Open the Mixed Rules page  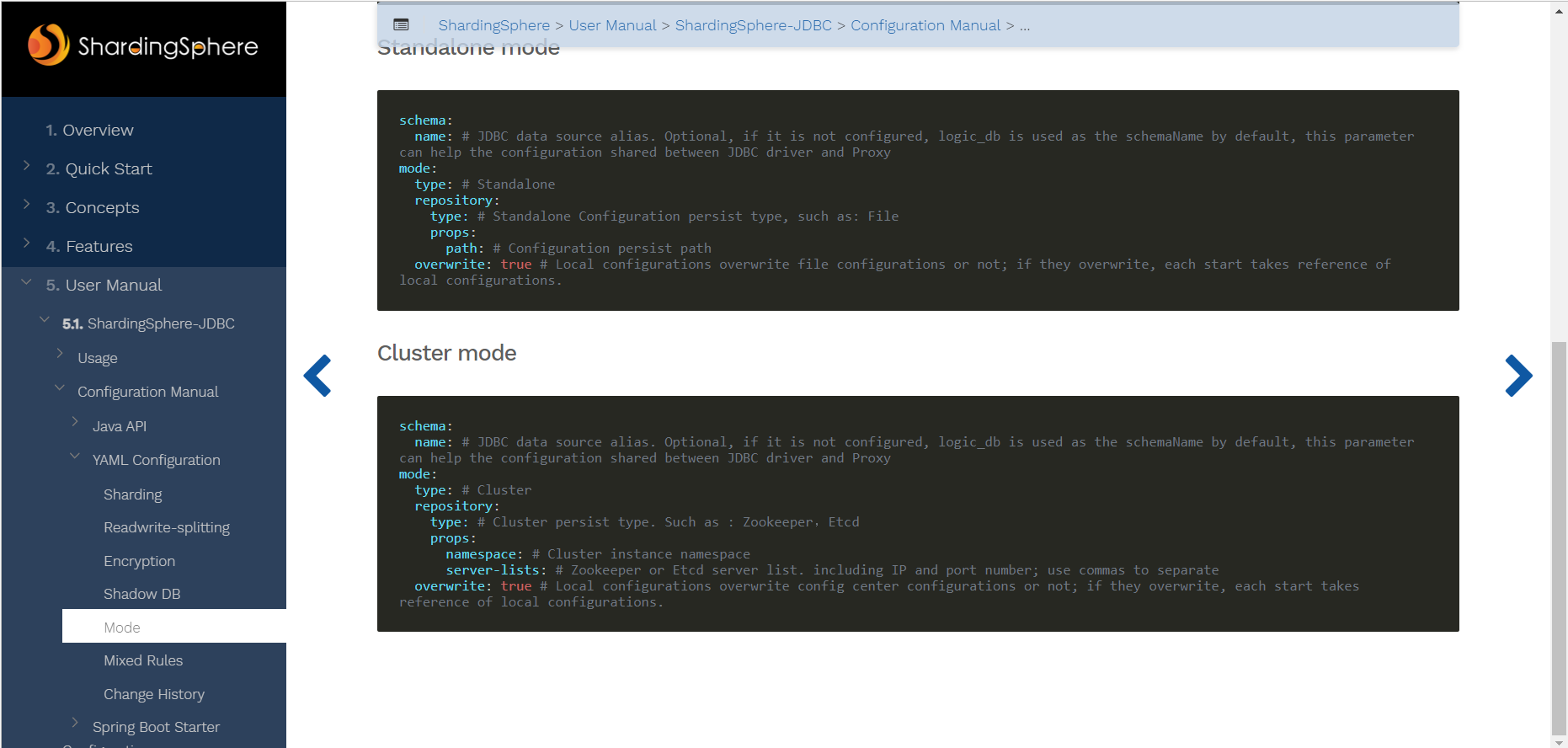coord(143,660)
